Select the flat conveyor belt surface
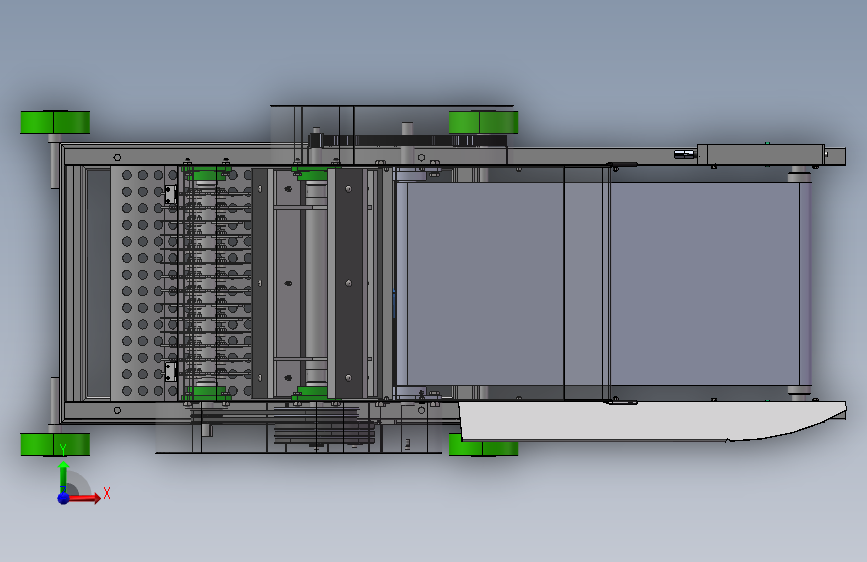The image size is (867, 562). coord(603,283)
